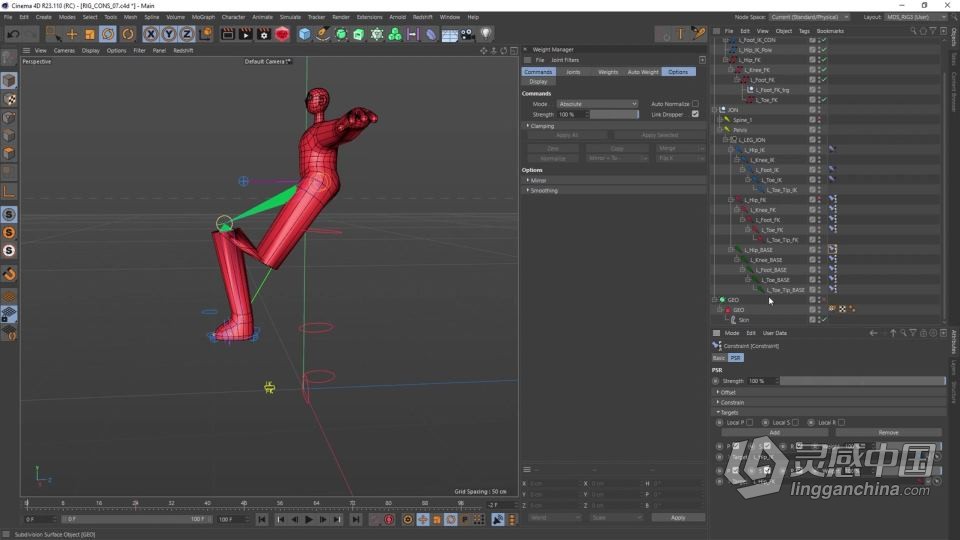This screenshot has width=960, height=540.
Task: Click the Undo arrow in top toolbar
Action: (13, 34)
